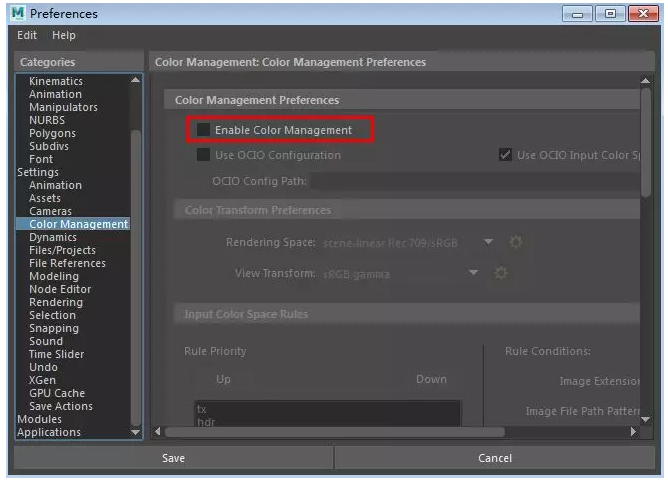
Task: Select GPU Cache category
Action: click(x=57, y=393)
